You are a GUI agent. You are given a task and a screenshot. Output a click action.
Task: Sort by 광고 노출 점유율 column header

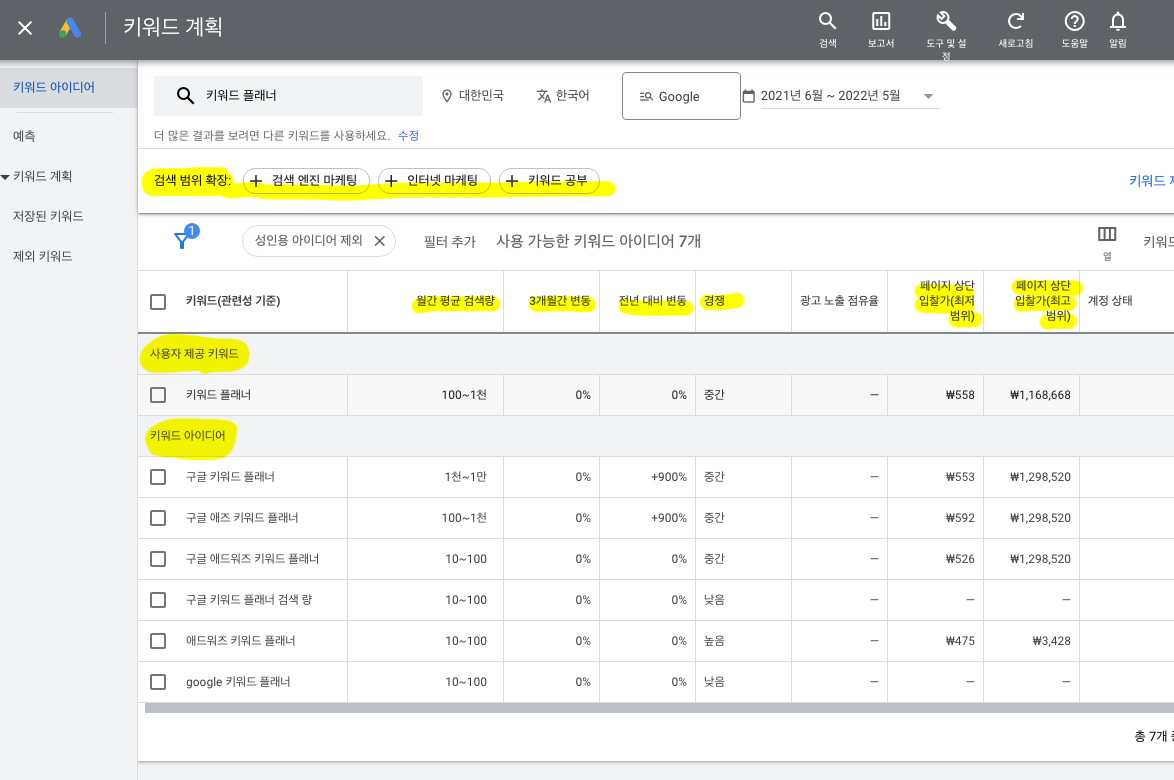(x=839, y=301)
